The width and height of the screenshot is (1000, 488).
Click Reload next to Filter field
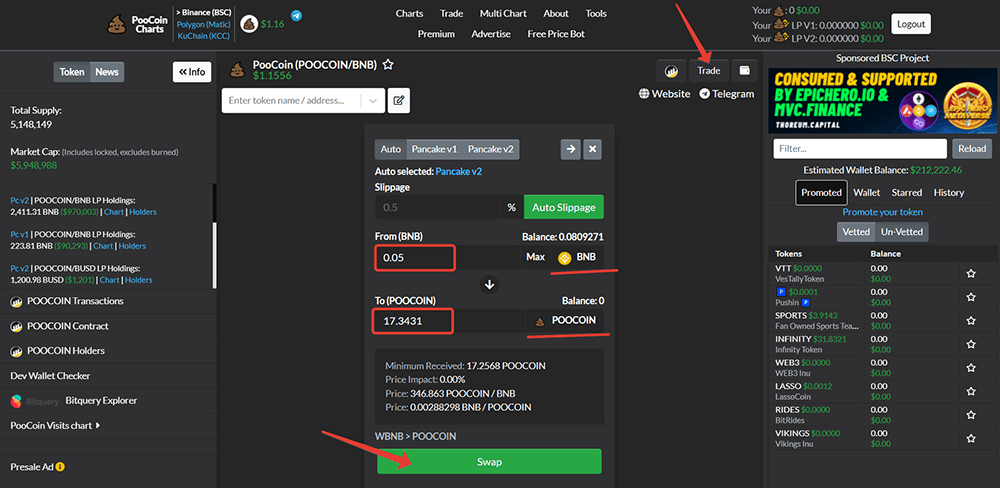(973, 149)
